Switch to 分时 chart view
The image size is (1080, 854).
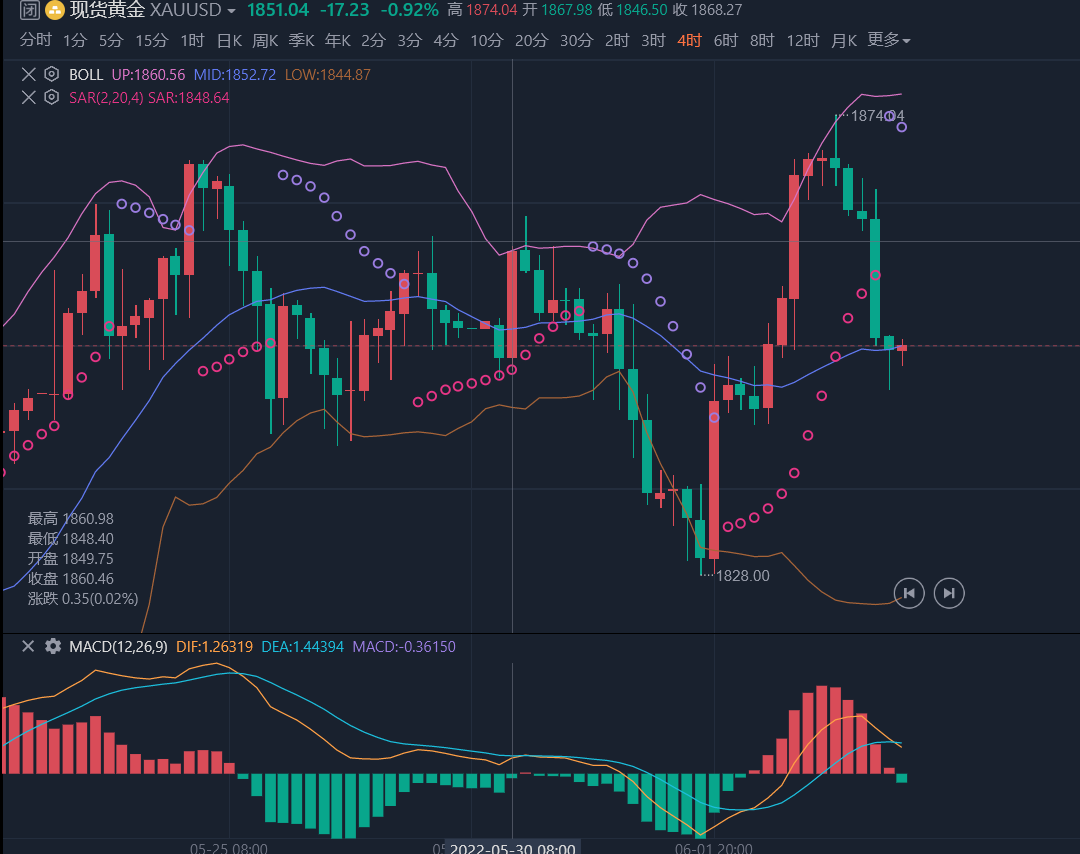click(x=36, y=40)
